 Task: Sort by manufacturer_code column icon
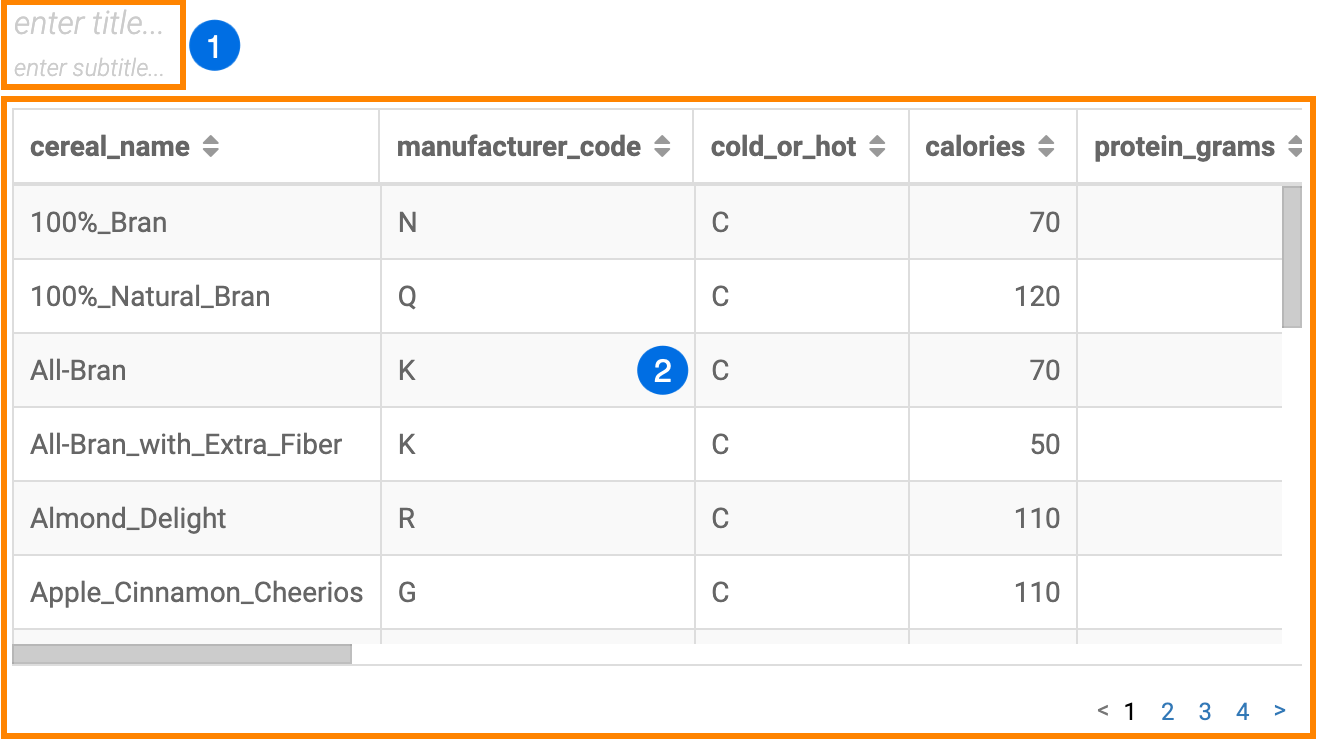(x=662, y=147)
